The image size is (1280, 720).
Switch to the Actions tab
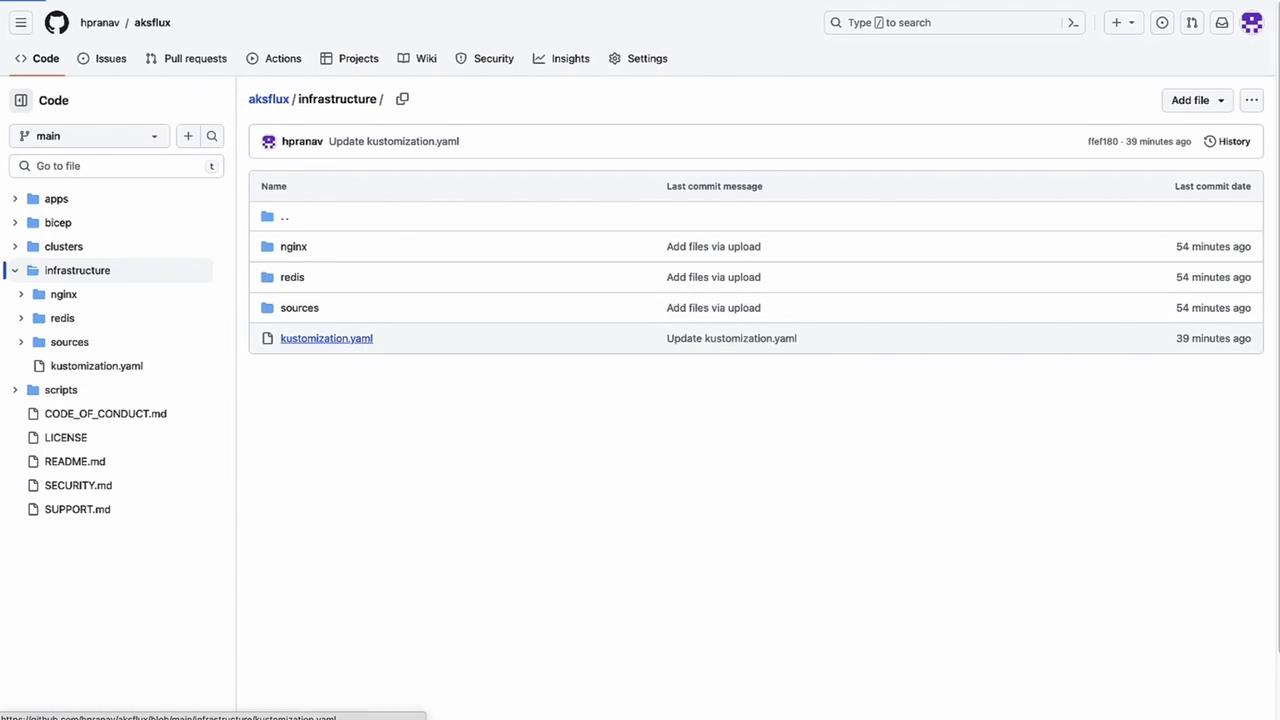(273, 58)
